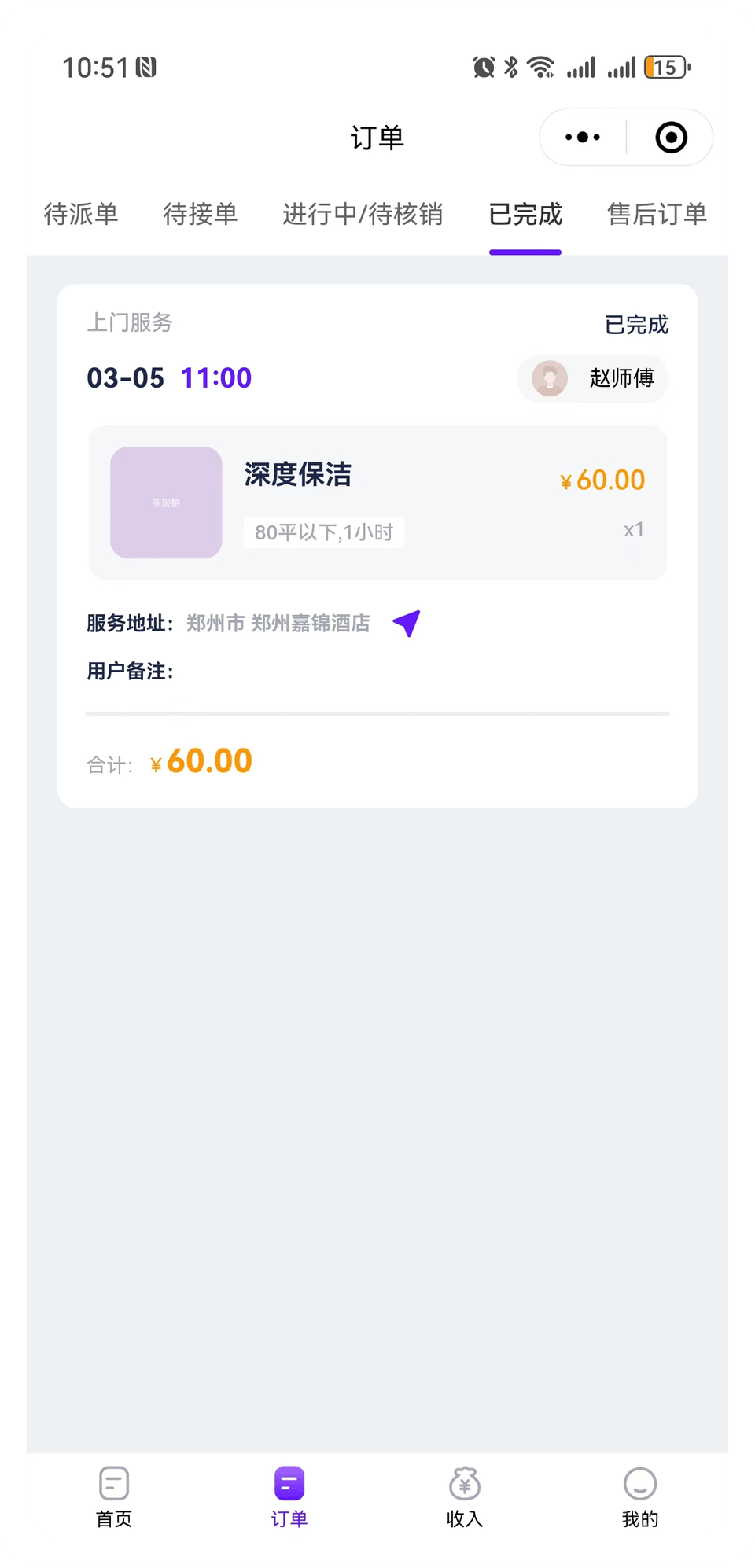Open the 进行中/待核销 tab
Image resolution: width=755 pixels, height=1568 pixels.
click(363, 214)
